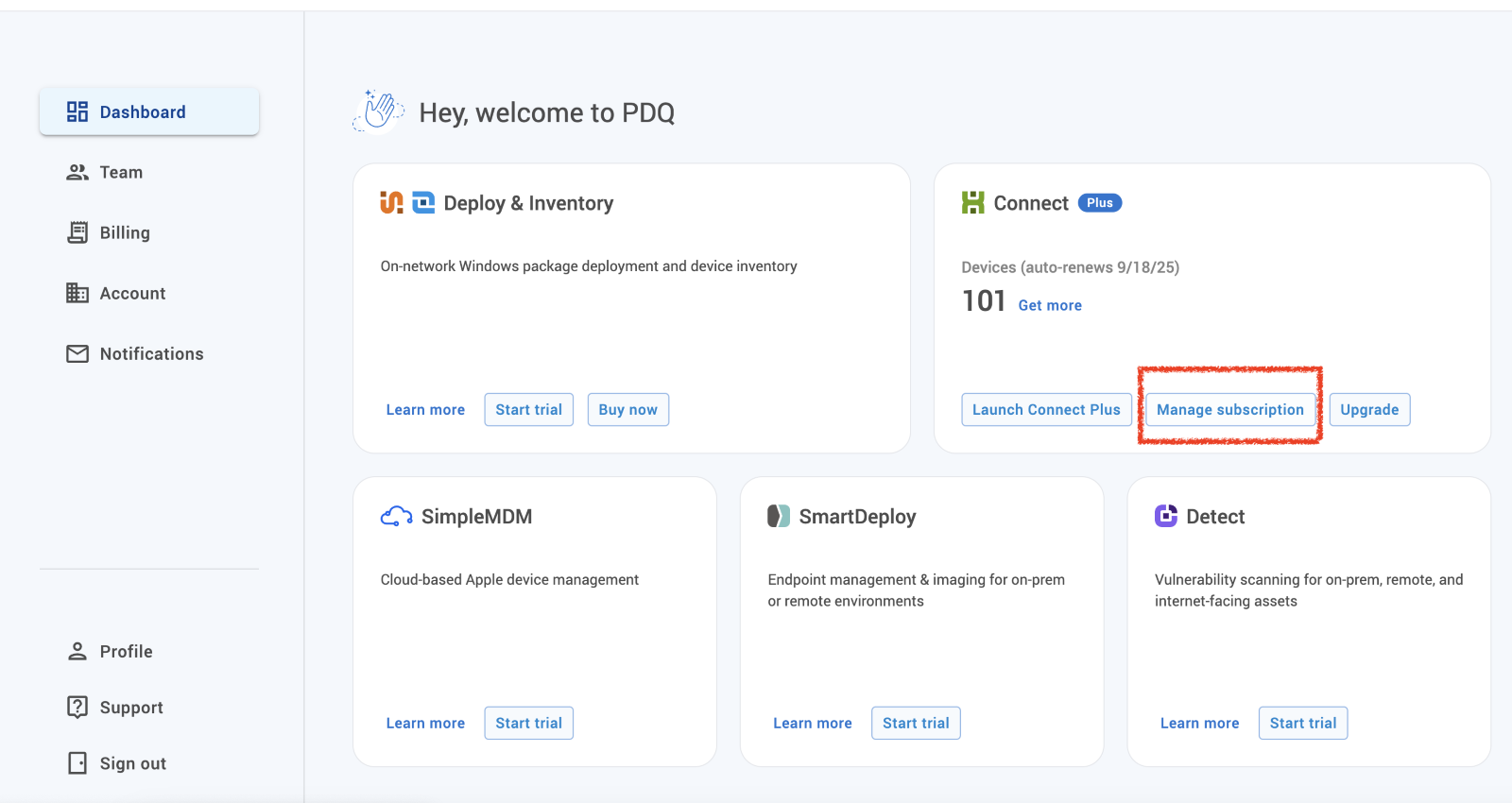Click the waving hand welcome icon
Image resolution: width=1512 pixels, height=803 pixels.
[x=379, y=111]
